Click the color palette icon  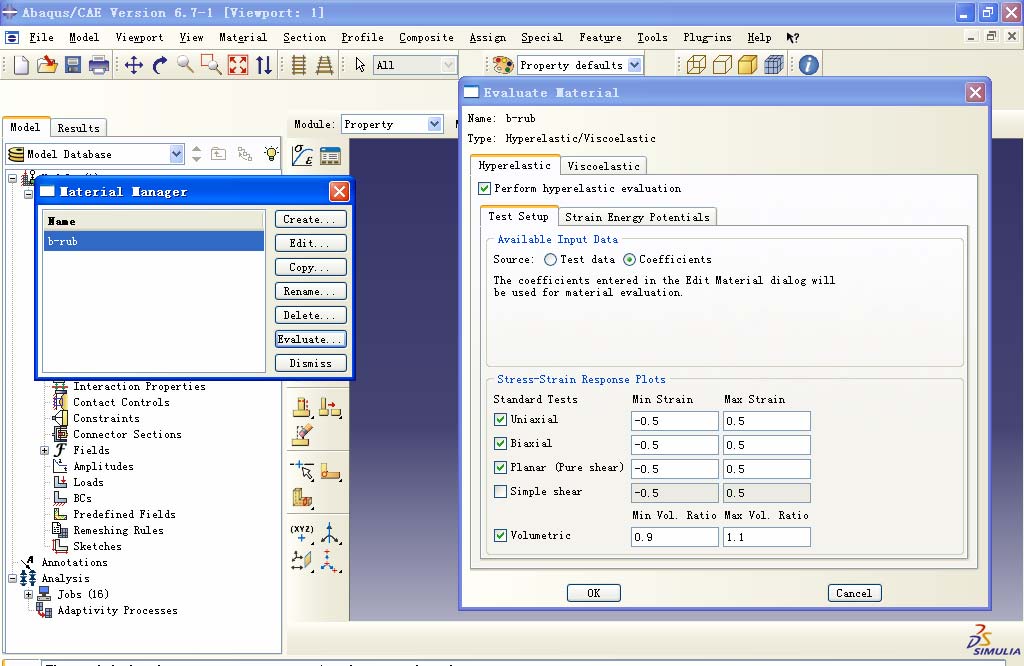pyautogui.click(x=503, y=65)
